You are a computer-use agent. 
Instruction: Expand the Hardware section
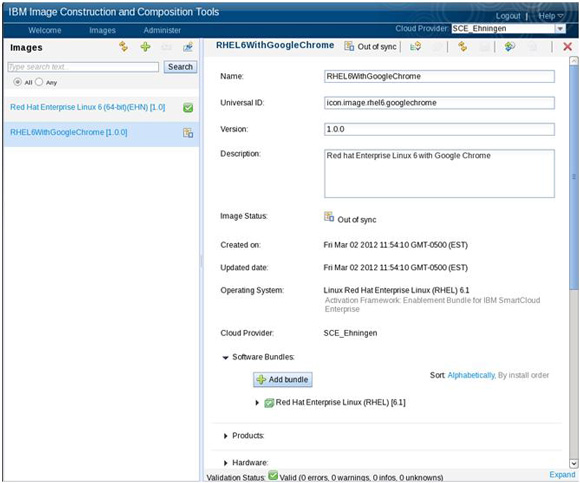coord(225,463)
